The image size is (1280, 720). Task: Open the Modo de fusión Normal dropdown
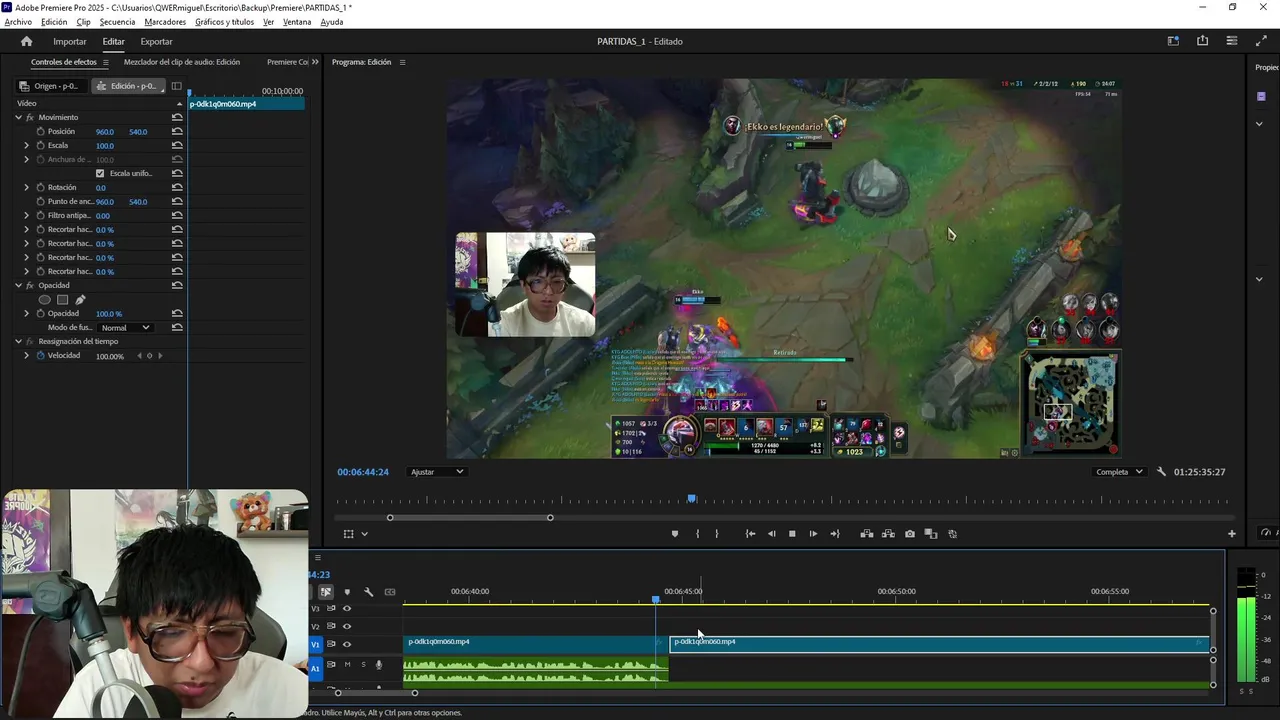pos(125,328)
